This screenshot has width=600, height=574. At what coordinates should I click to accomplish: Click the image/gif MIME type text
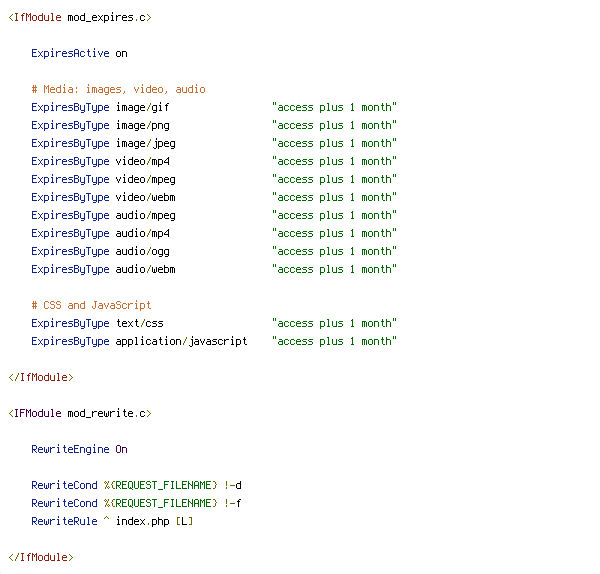click(x=143, y=108)
